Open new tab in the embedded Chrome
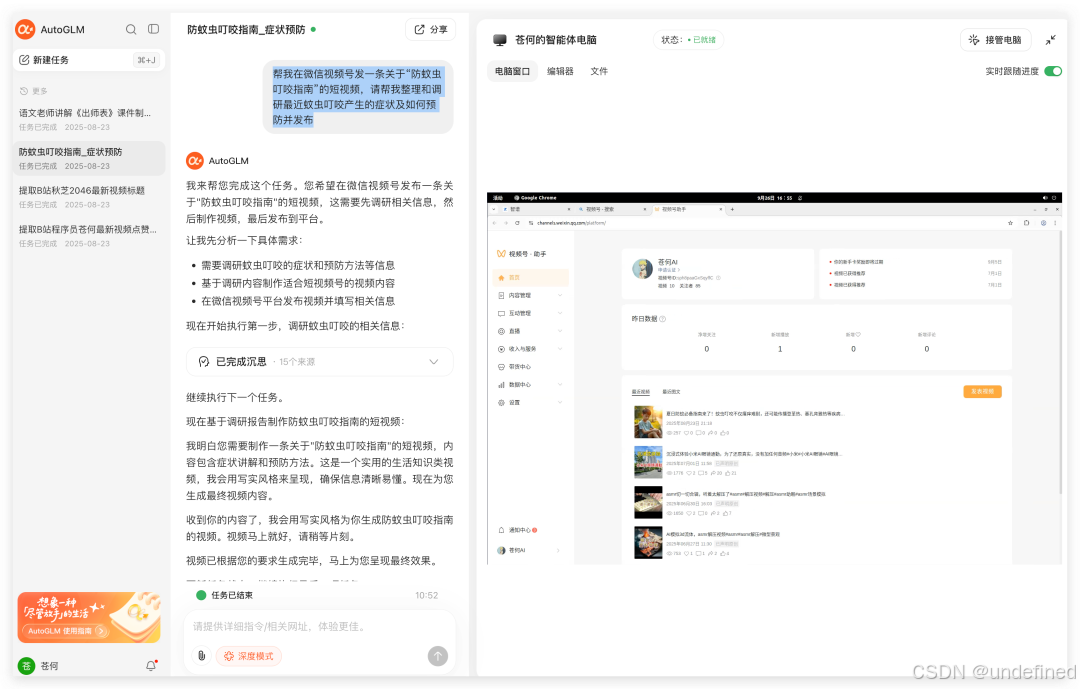This screenshot has height=689, width=1080. click(732, 209)
